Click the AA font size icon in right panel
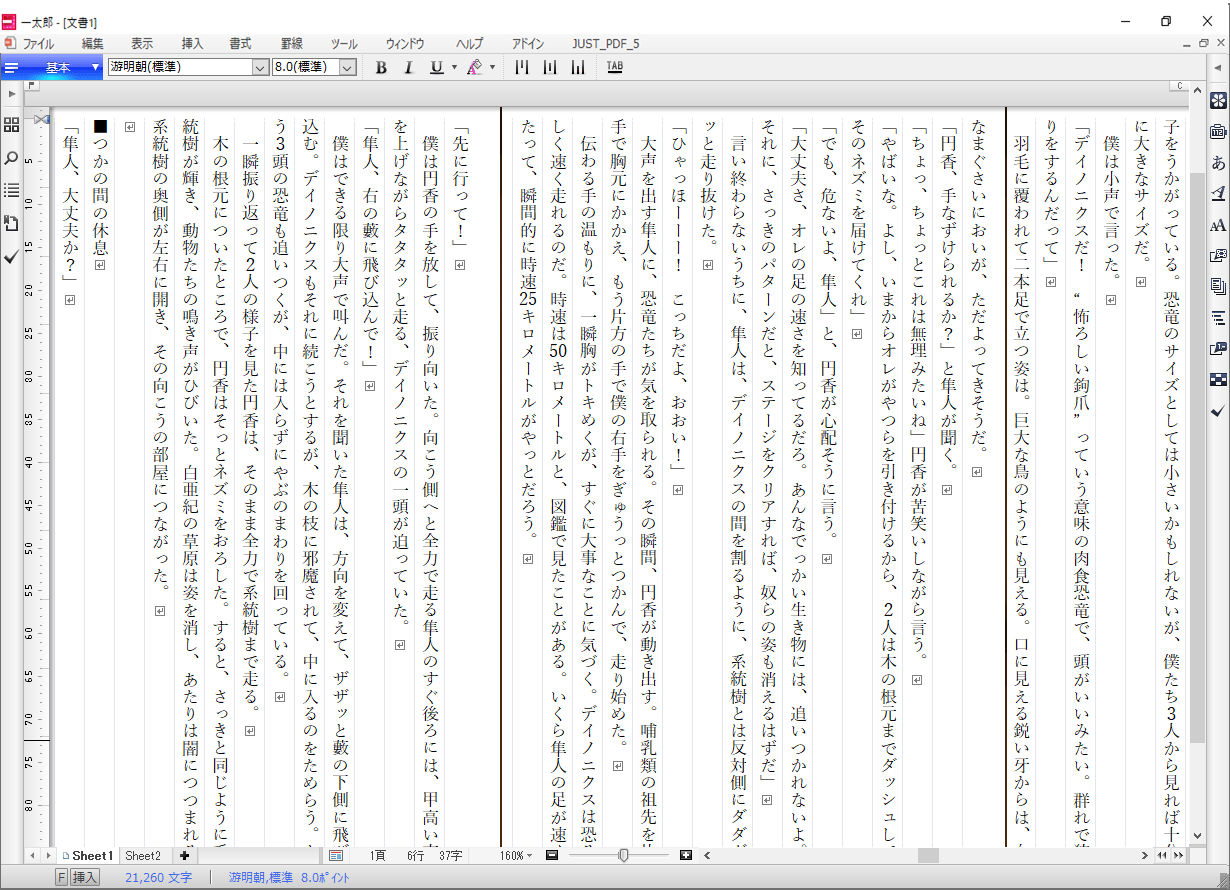Image resolution: width=1230 pixels, height=890 pixels. pos(1217,225)
